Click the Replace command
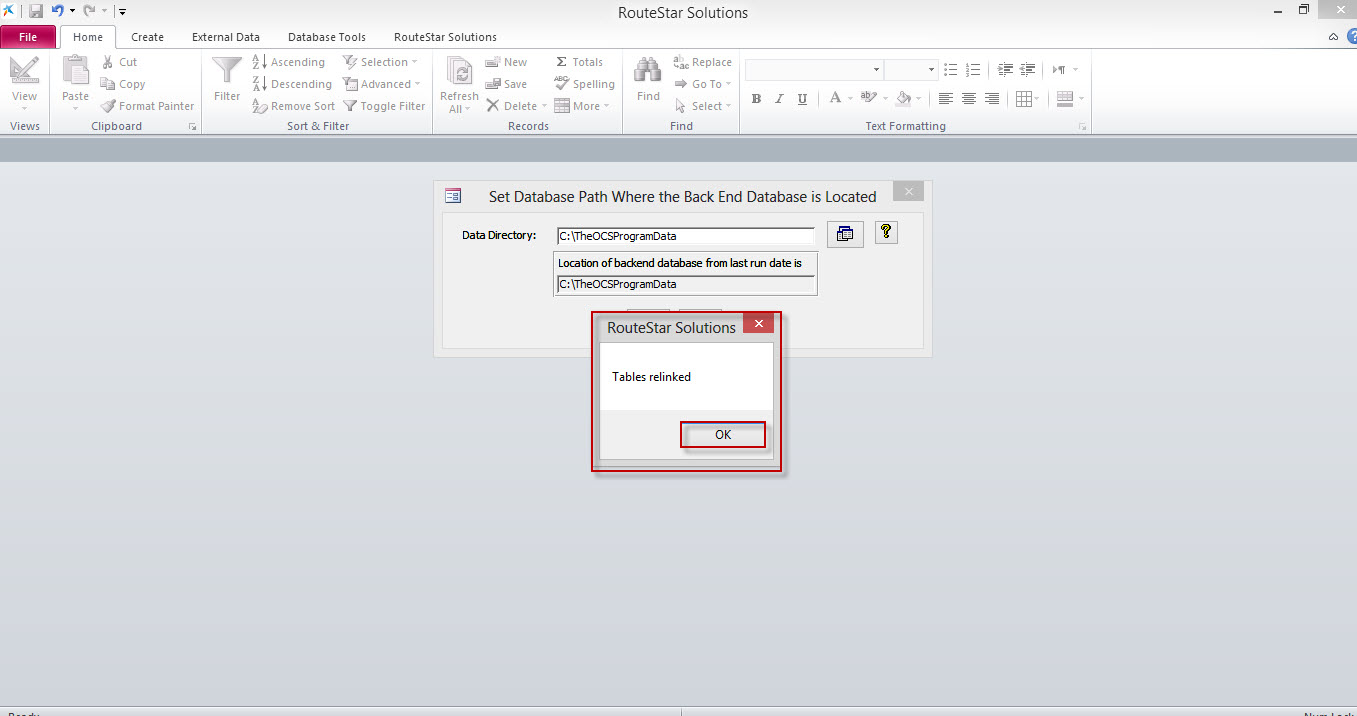The width and height of the screenshot is (1357, 716). pos(703,62)
